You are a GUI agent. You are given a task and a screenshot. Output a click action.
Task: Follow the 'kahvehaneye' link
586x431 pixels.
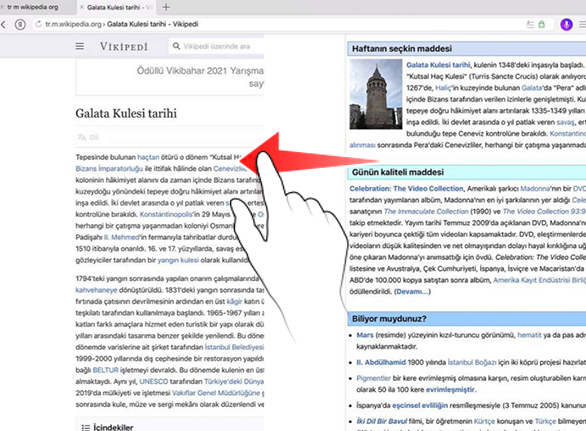click(96, 290)
